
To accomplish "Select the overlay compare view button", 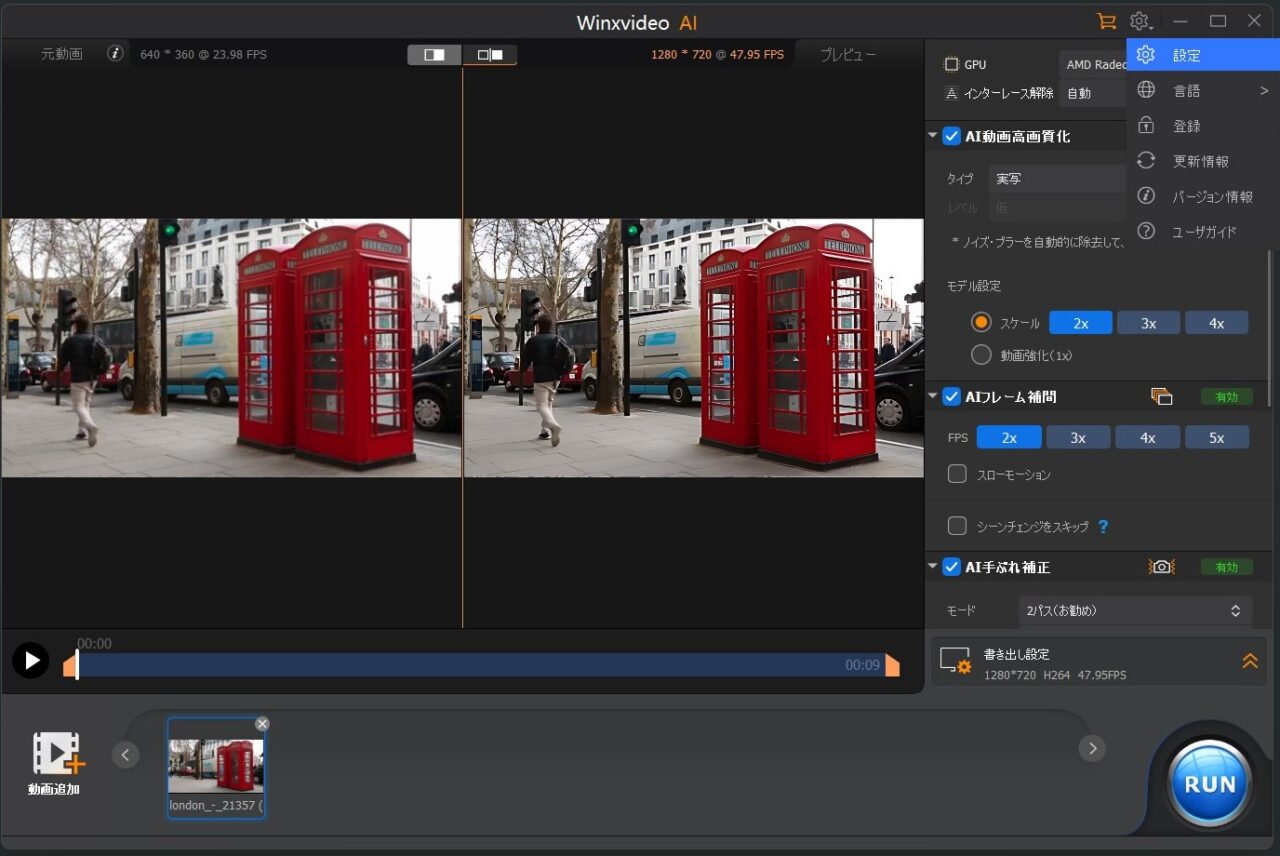I will tap(490, 55).
